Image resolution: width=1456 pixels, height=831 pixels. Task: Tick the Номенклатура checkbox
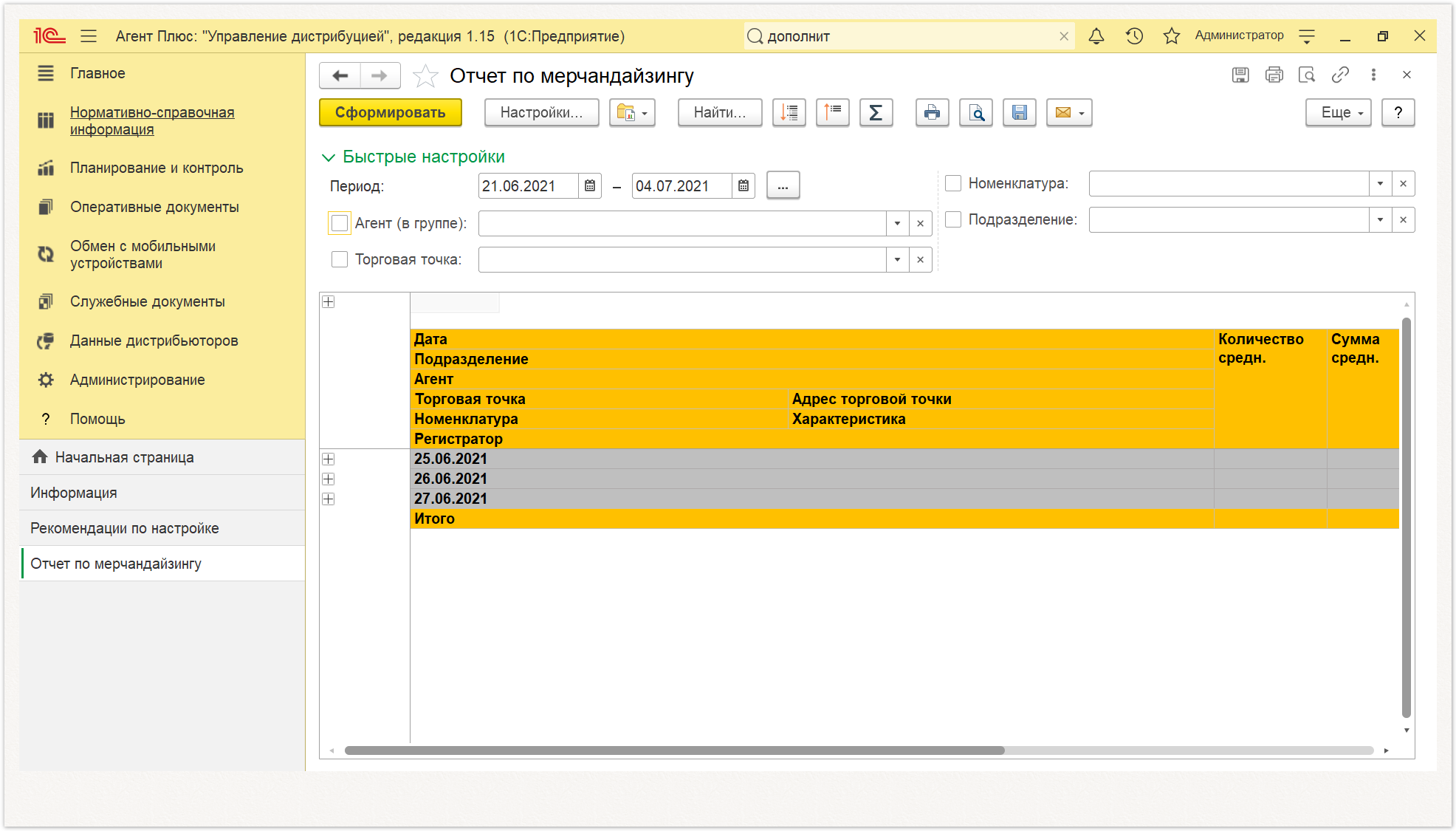(953, 183)
